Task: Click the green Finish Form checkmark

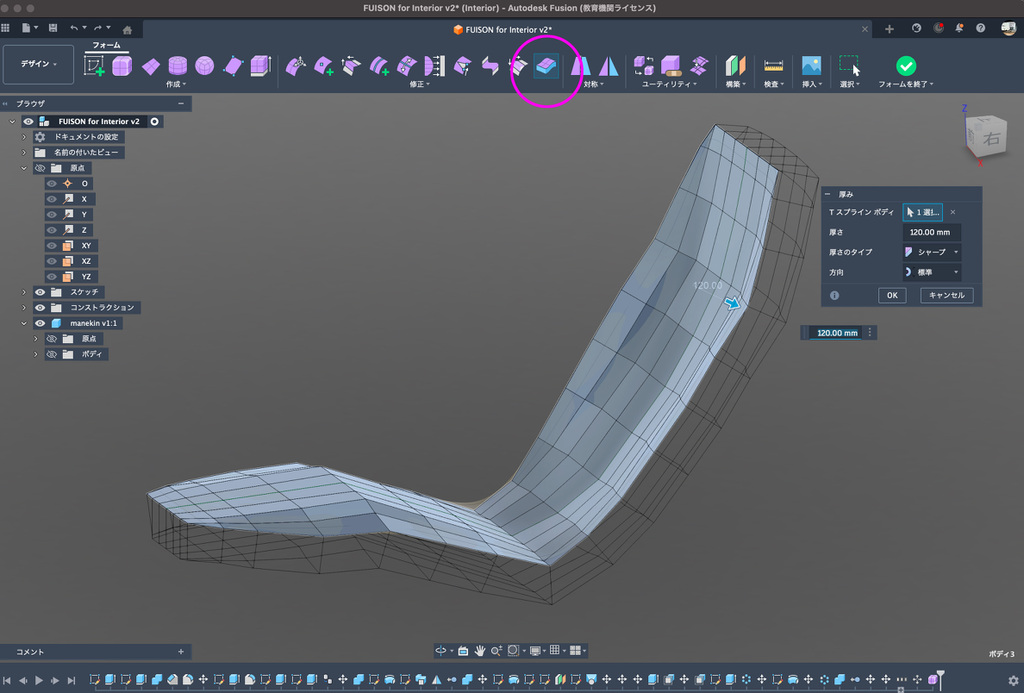Action: click(905, 66)
